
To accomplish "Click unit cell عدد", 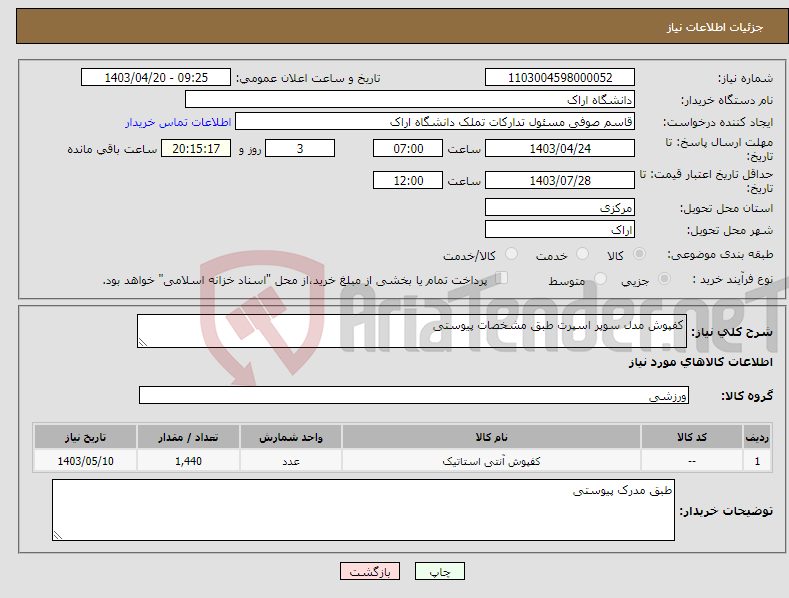I will point(291,461).
